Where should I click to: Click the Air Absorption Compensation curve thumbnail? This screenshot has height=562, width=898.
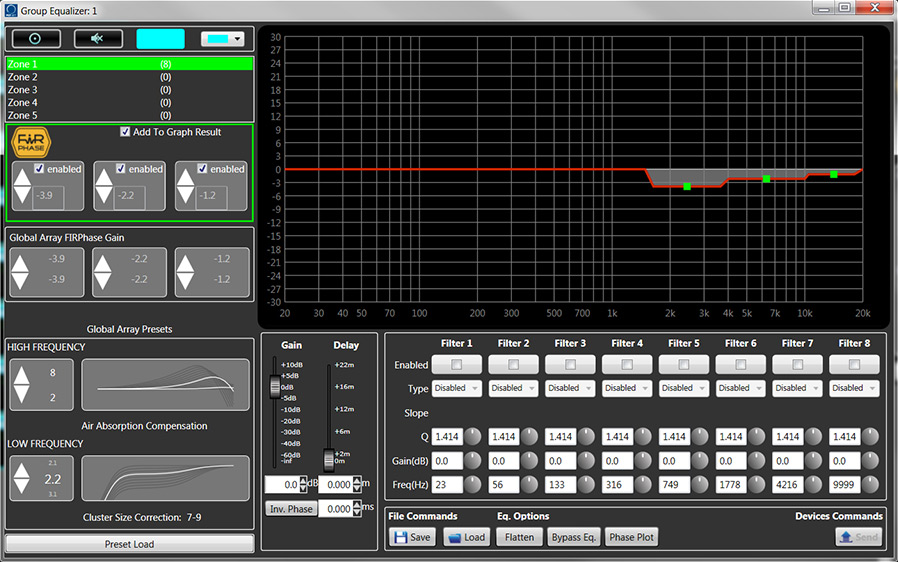[166, 384]
